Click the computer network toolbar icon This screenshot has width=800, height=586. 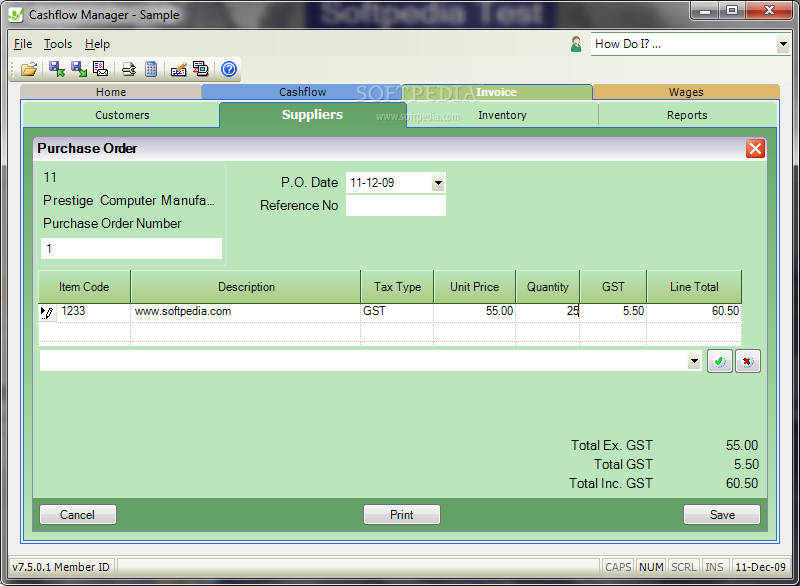tap(201, 69)
